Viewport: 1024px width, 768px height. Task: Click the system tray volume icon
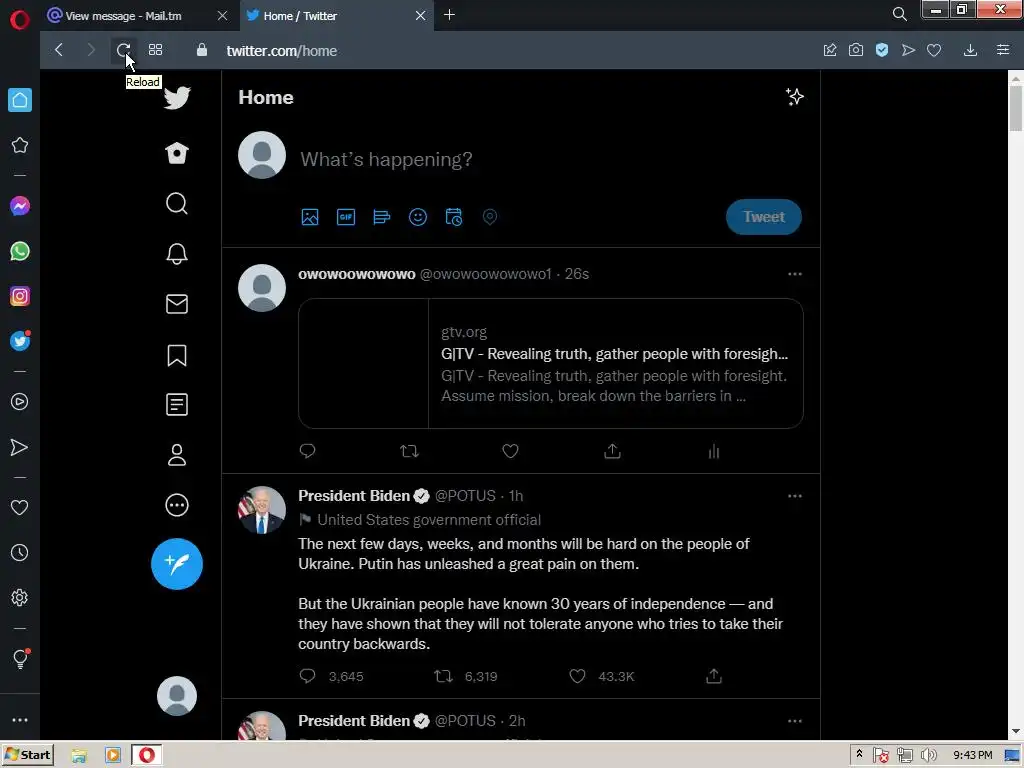(928, 756)
